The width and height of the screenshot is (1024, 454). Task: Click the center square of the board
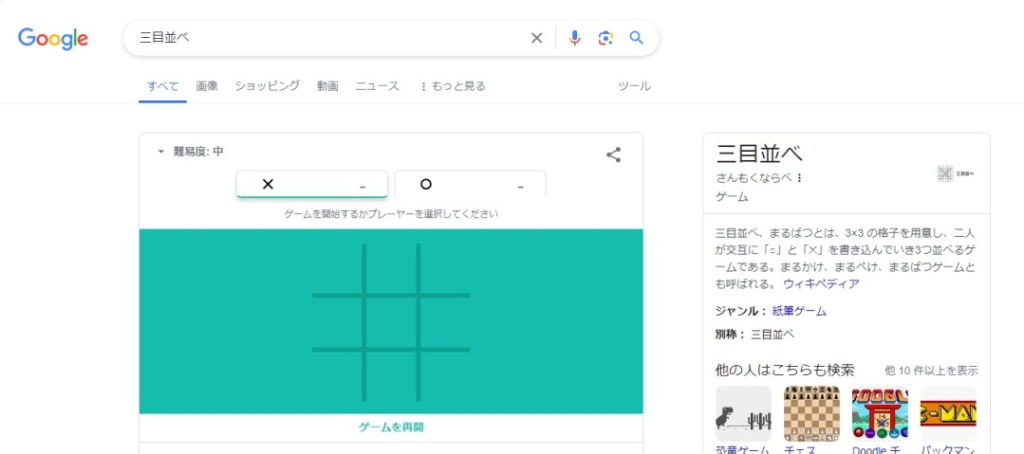(x=391, y=322)
